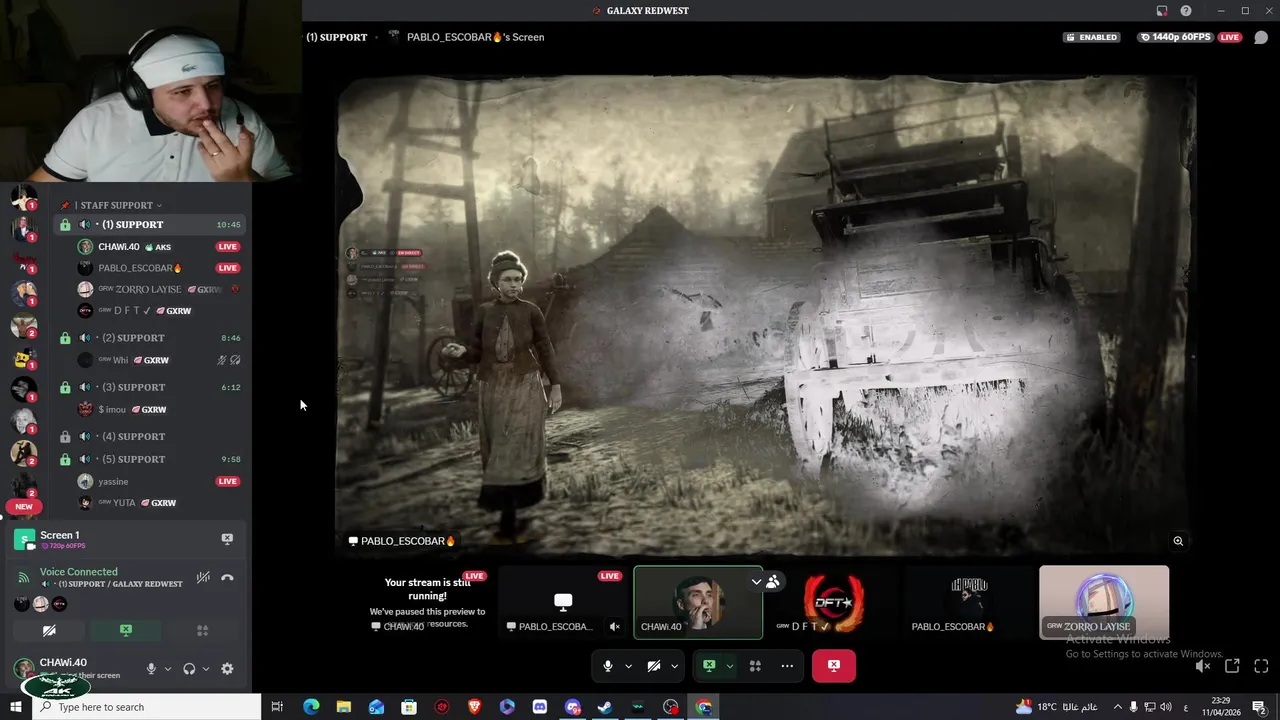The width and height of the screenshot is (1280, 720).
Task: Click the magnifier icon on the stream
Action: [1178, 541]
